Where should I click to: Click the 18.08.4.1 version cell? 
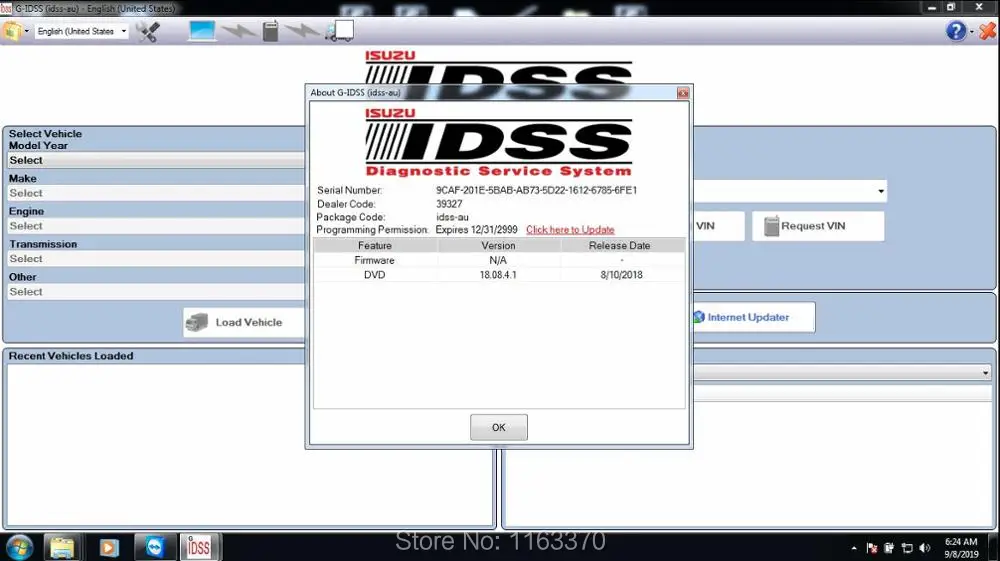click(x=498, y=275)
